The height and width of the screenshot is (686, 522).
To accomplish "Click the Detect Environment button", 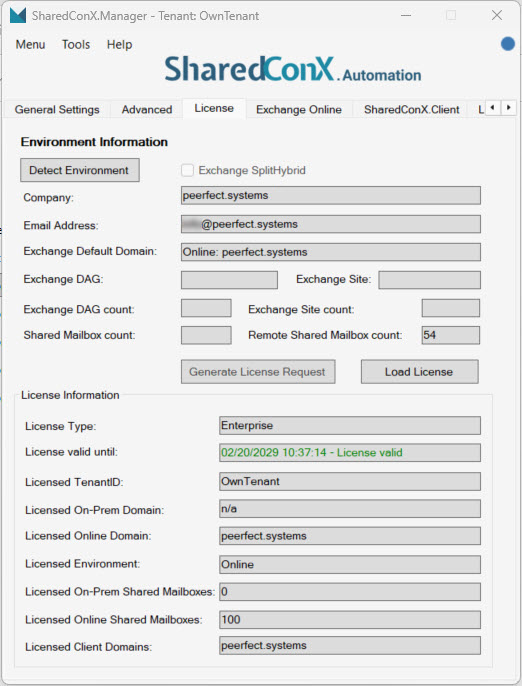I will pos(80,170).
